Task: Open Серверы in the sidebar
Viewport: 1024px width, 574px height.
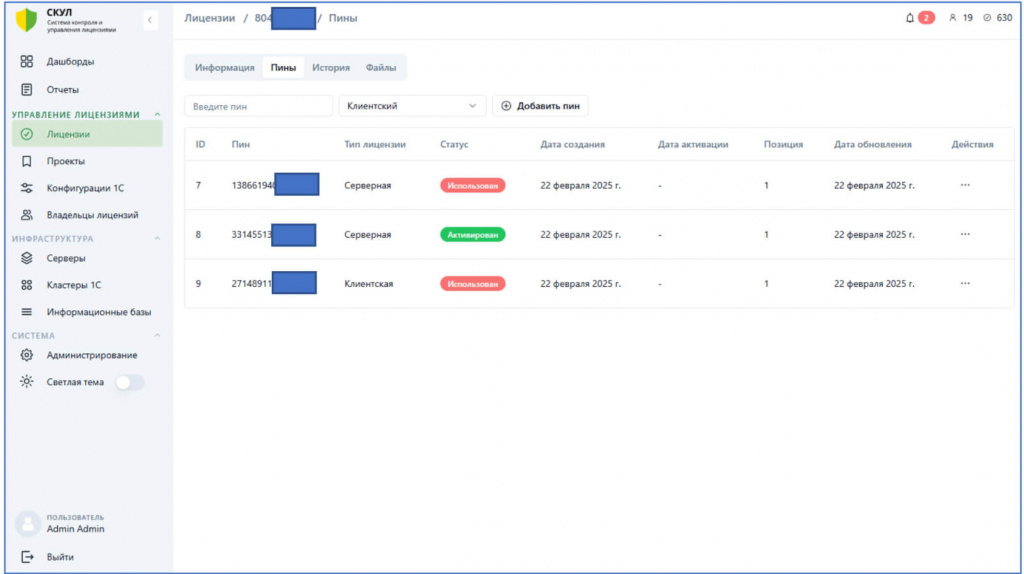Action: [x=66, y=259]
